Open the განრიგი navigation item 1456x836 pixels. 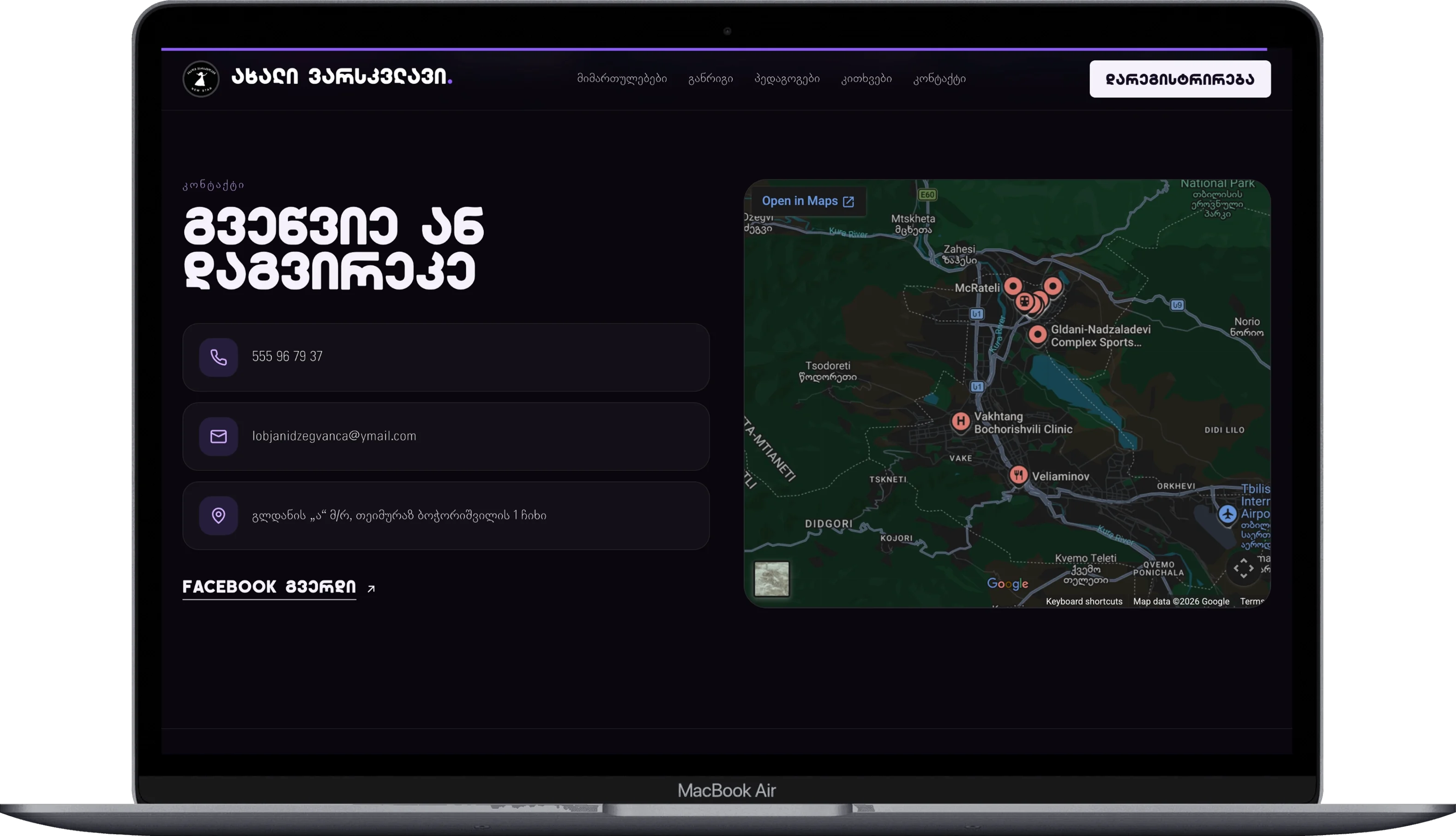710,78
